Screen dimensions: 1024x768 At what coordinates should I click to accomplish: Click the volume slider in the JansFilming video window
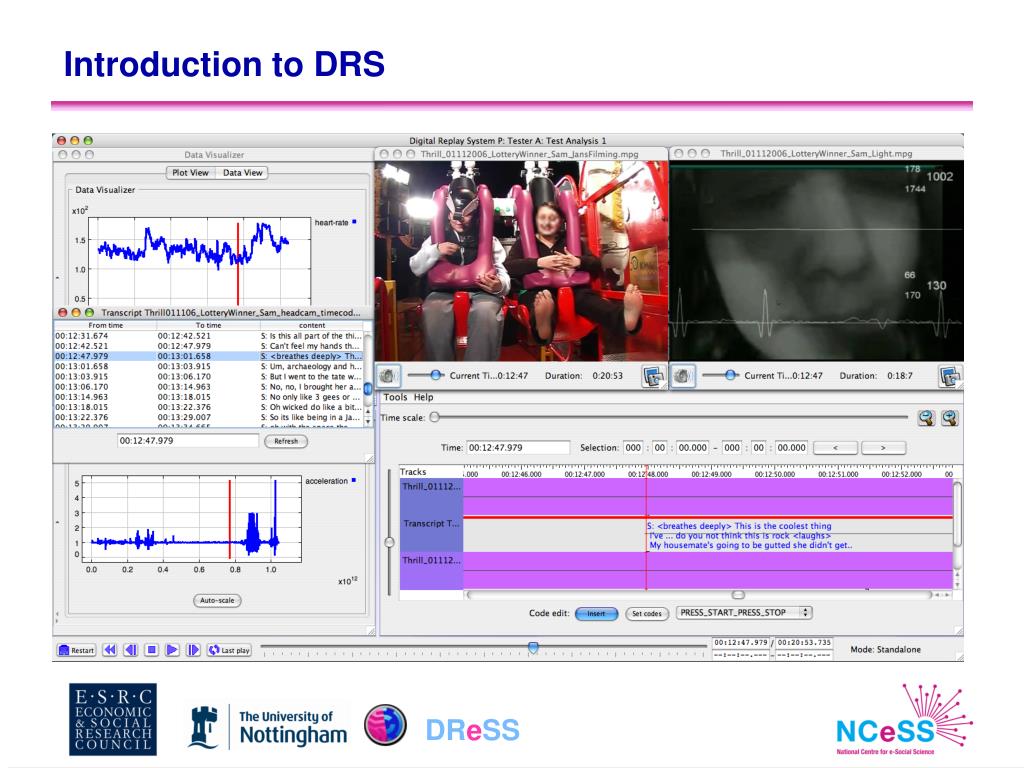(436, 376)
